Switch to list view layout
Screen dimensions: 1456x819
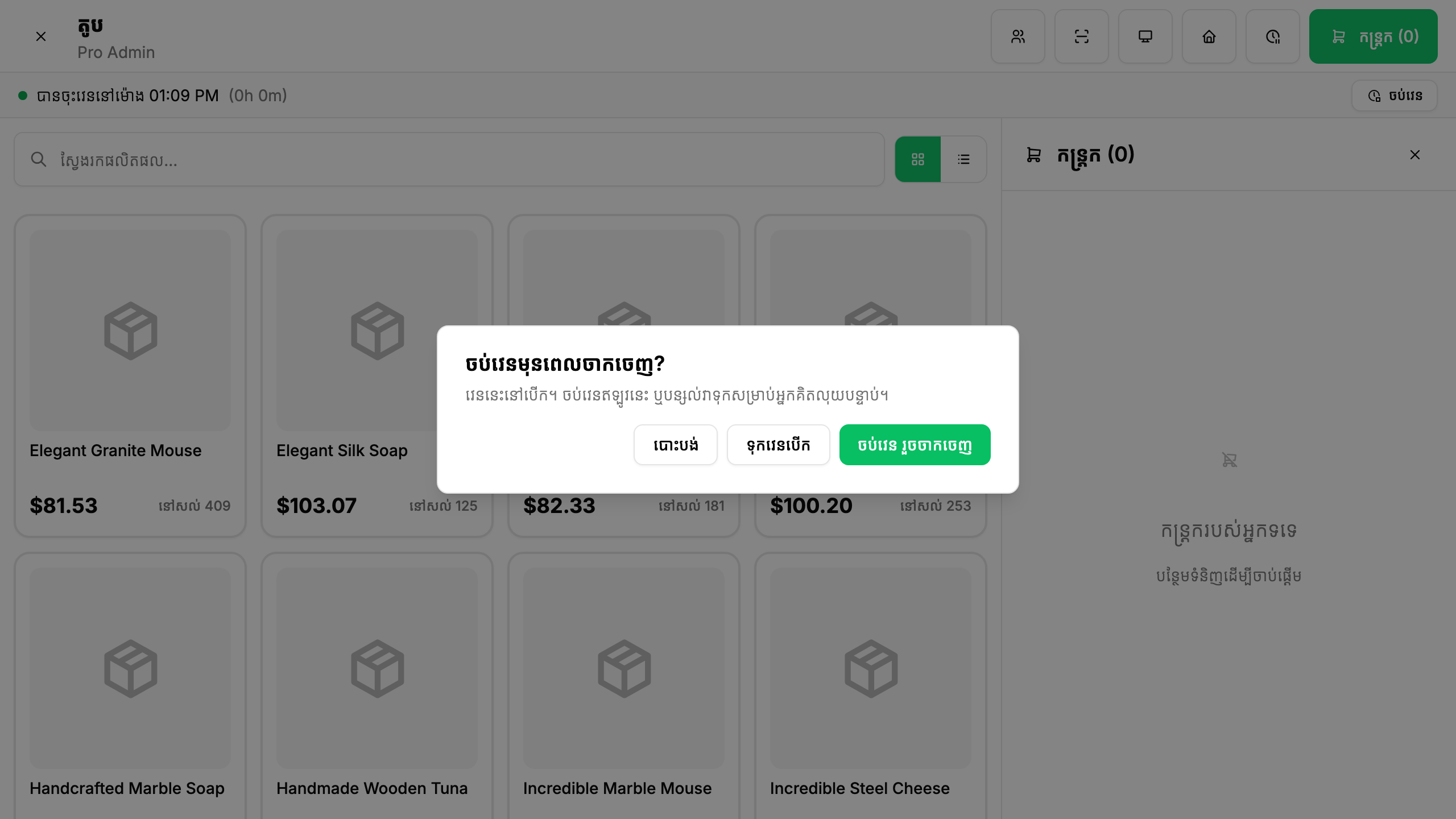963,159
